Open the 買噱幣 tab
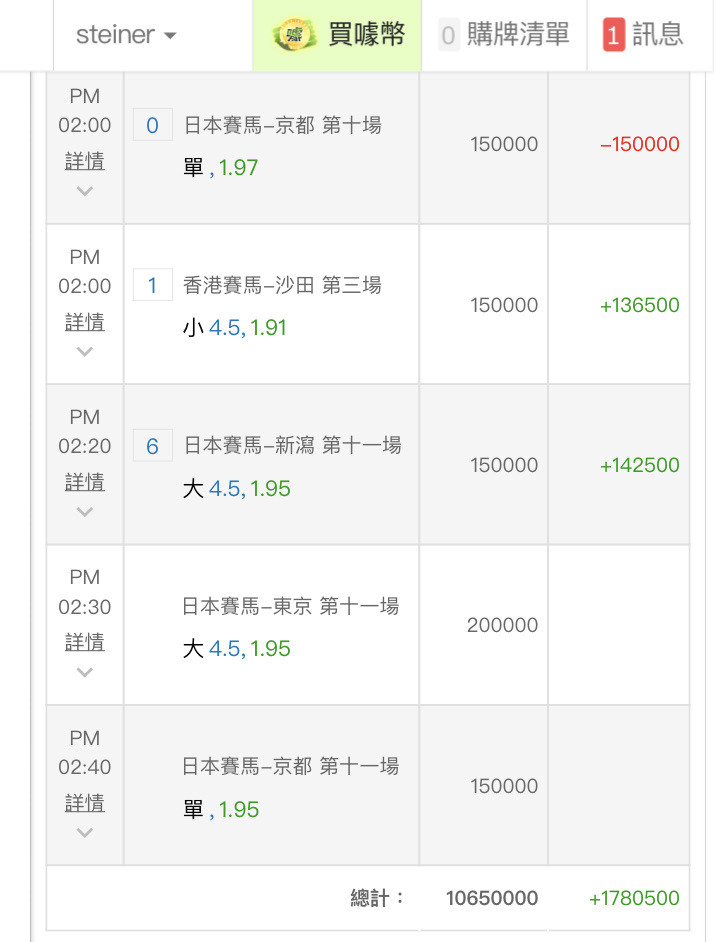 click(x=337, y=35)
